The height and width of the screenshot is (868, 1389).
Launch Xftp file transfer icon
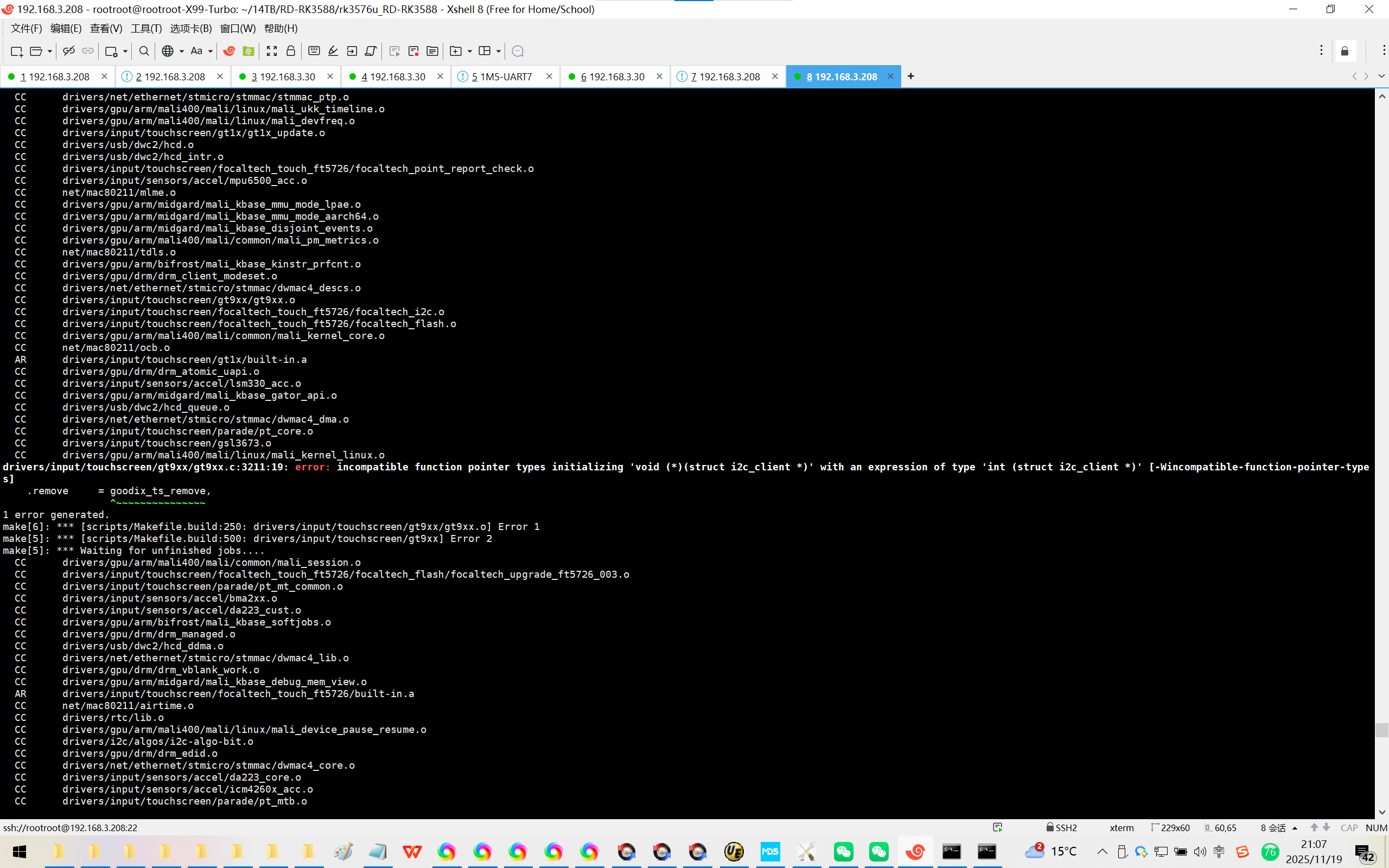[249, 51]
